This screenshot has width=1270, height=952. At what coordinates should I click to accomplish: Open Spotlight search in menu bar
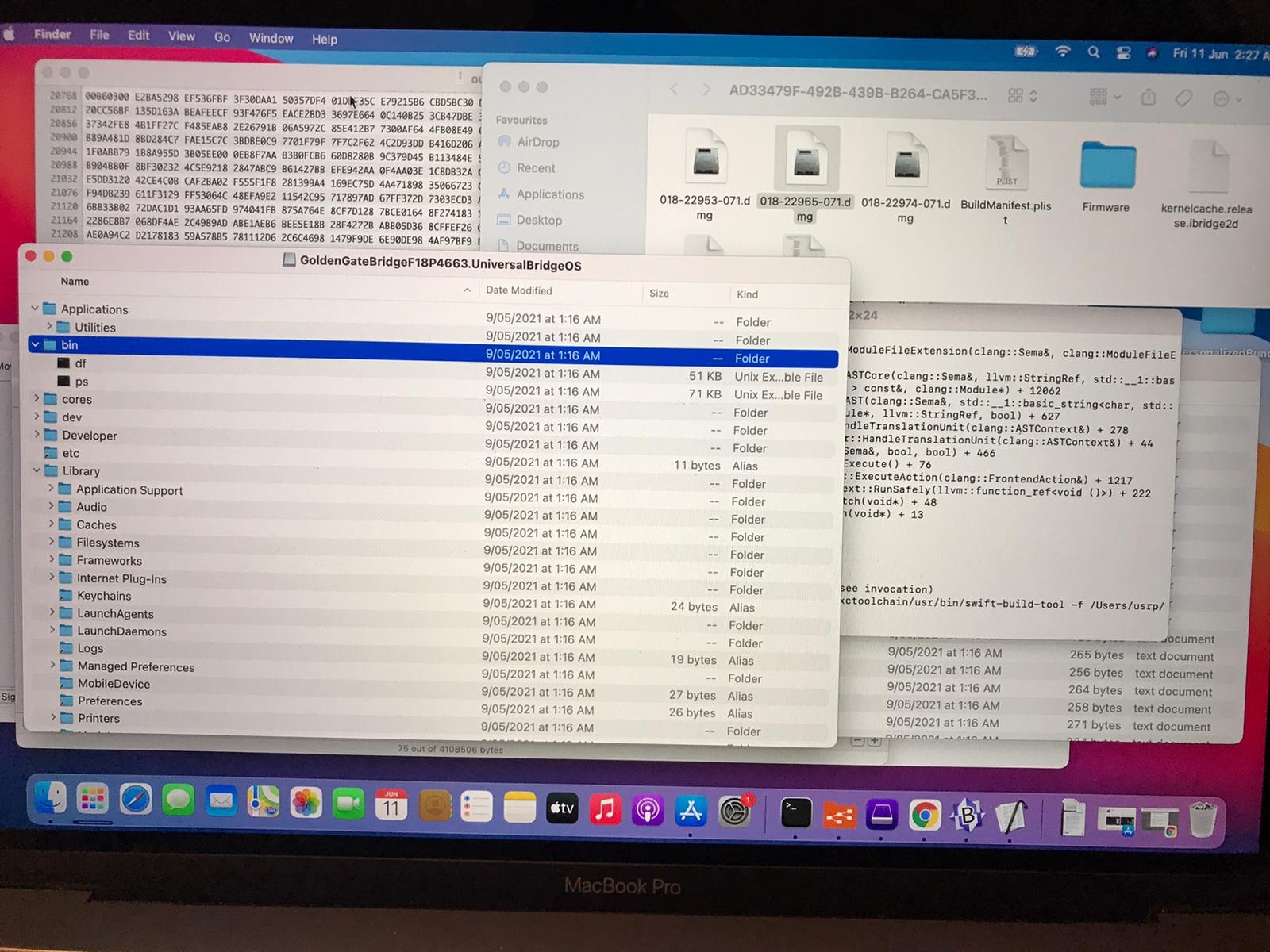click(1094, 52)
